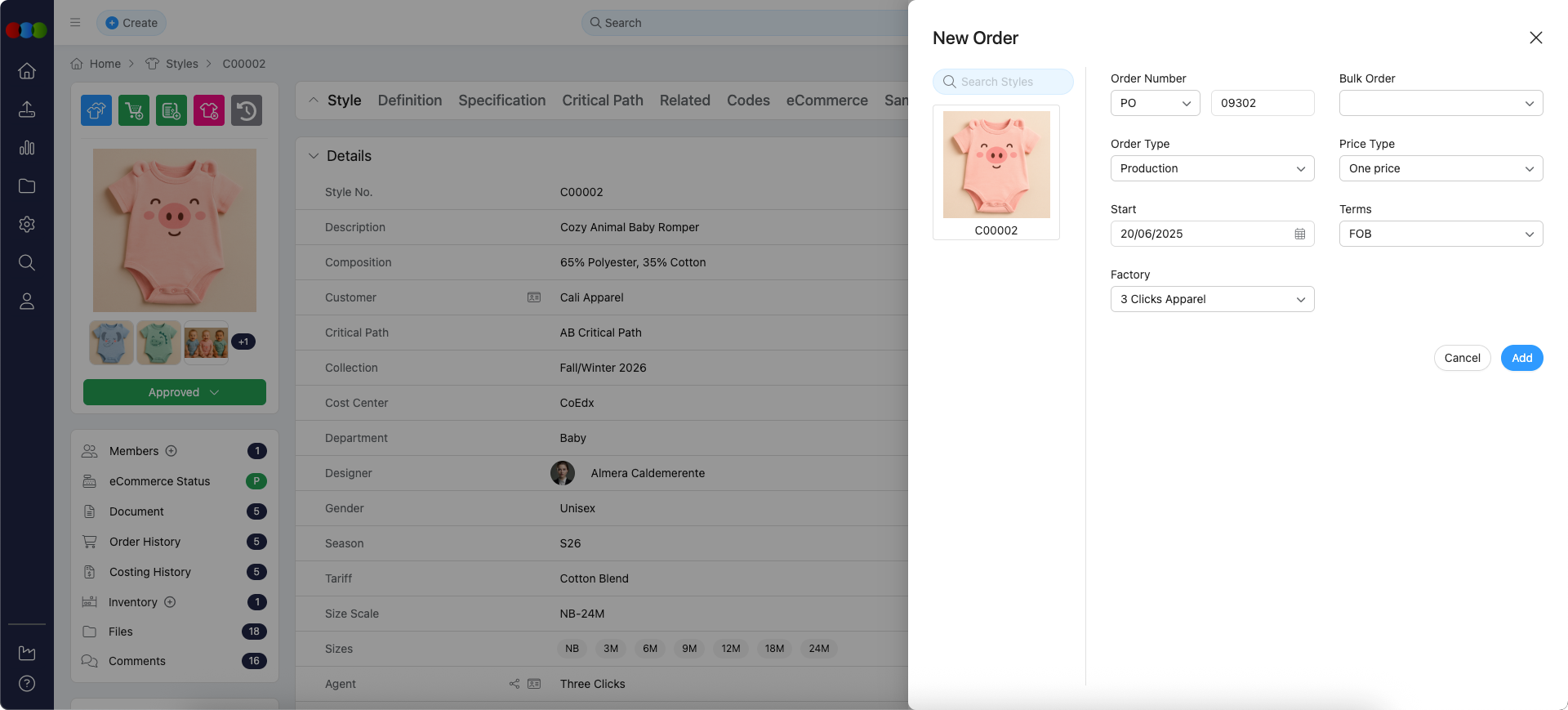This screenshot has height=710, width=1568.
Task: Open the Critical Path tab
Action: pos(602,100)
